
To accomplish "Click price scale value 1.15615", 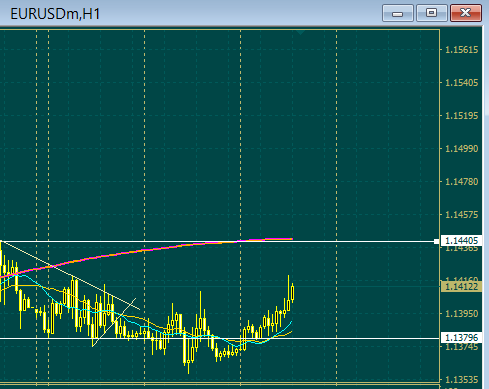I will coord(462,50).
